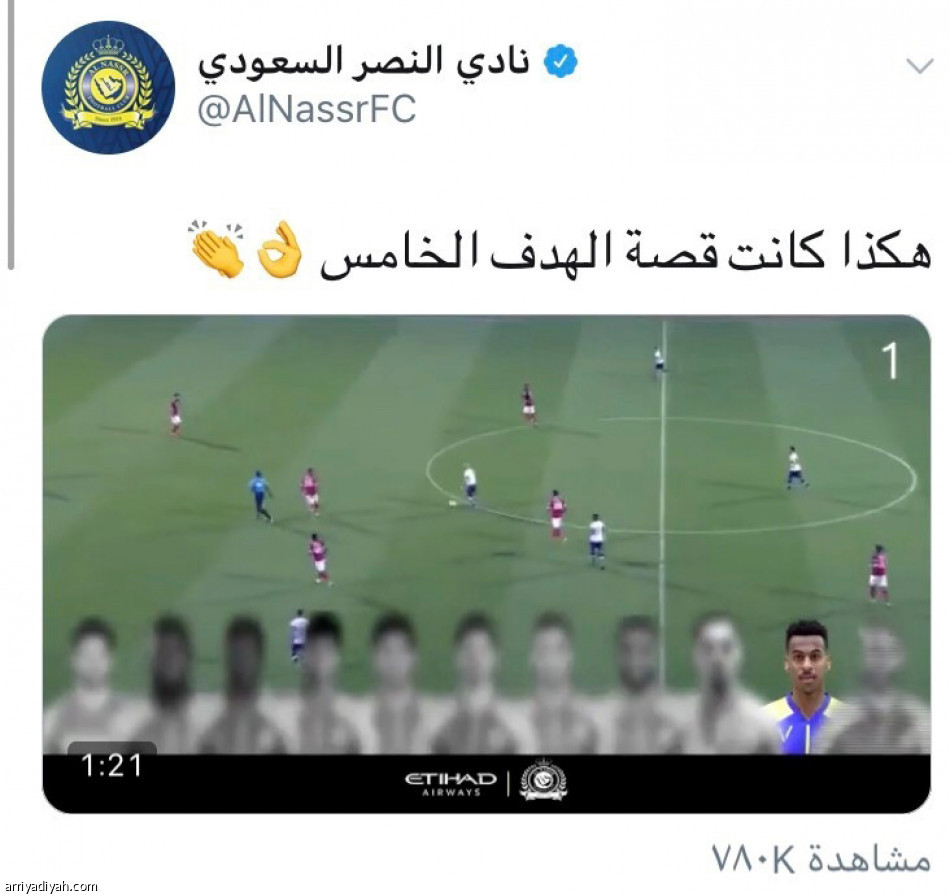Click the ball carrier near center circle
Screen dimensions: 950x896
coord(470,485)
